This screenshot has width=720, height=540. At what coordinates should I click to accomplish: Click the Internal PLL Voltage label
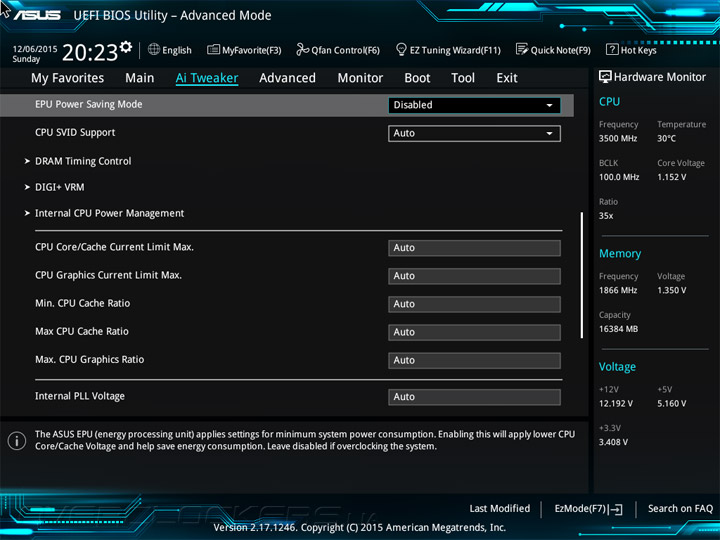coord(80,396)
